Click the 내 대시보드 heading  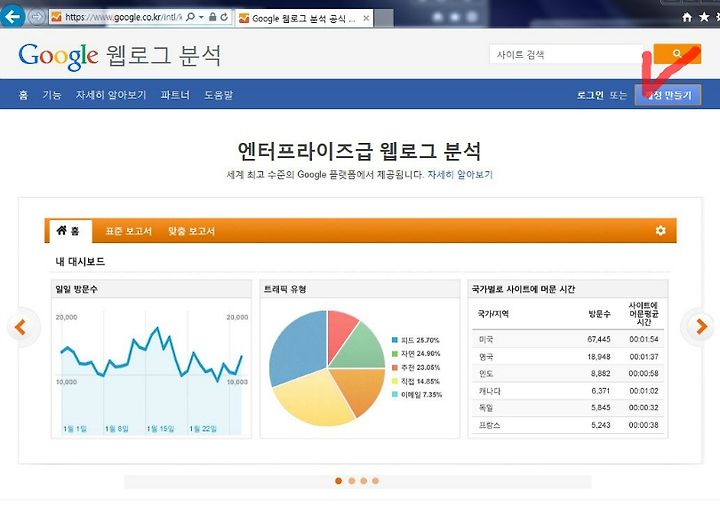[80, 261]
